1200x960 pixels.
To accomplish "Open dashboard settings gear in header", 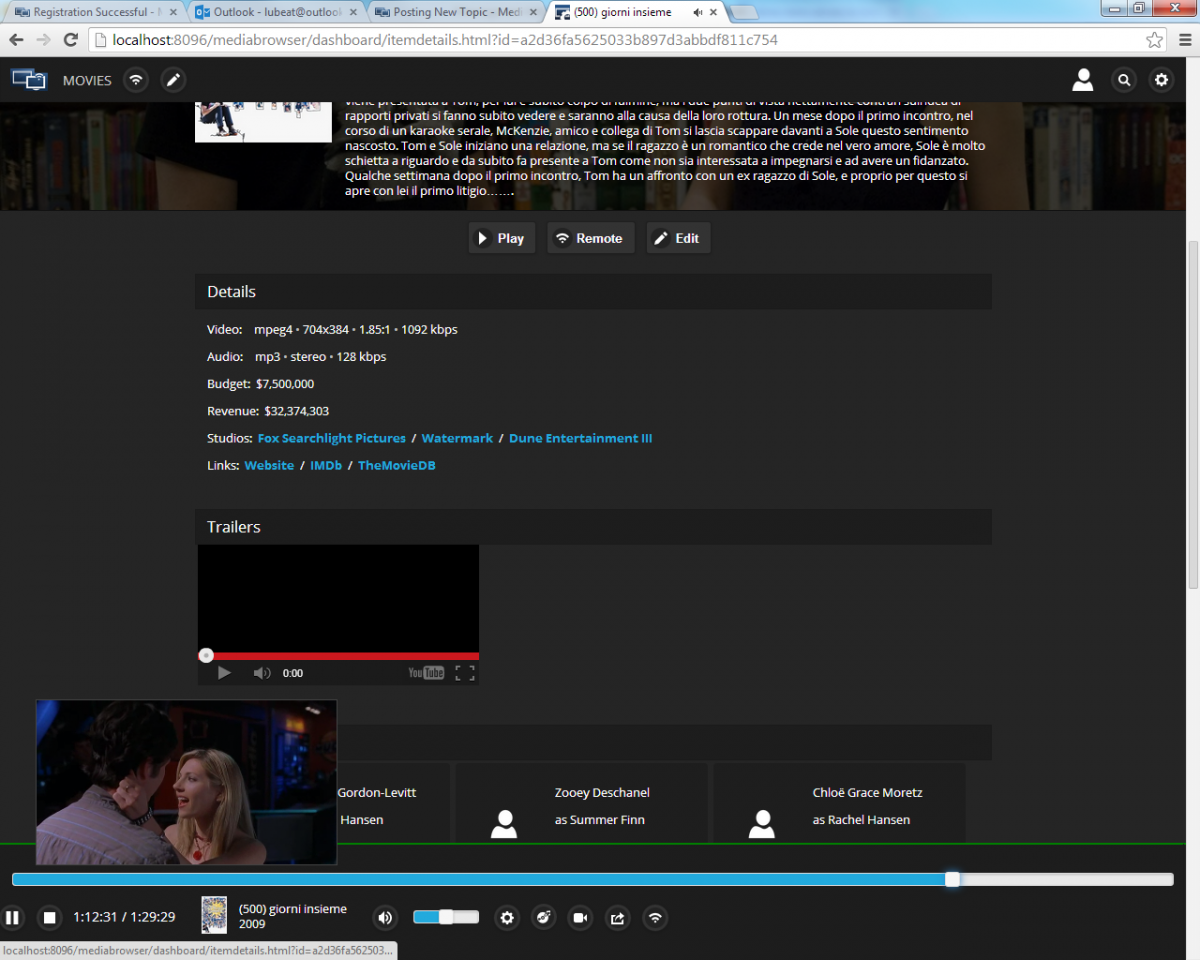I will pyautogui.click(x=1161, y=80).
